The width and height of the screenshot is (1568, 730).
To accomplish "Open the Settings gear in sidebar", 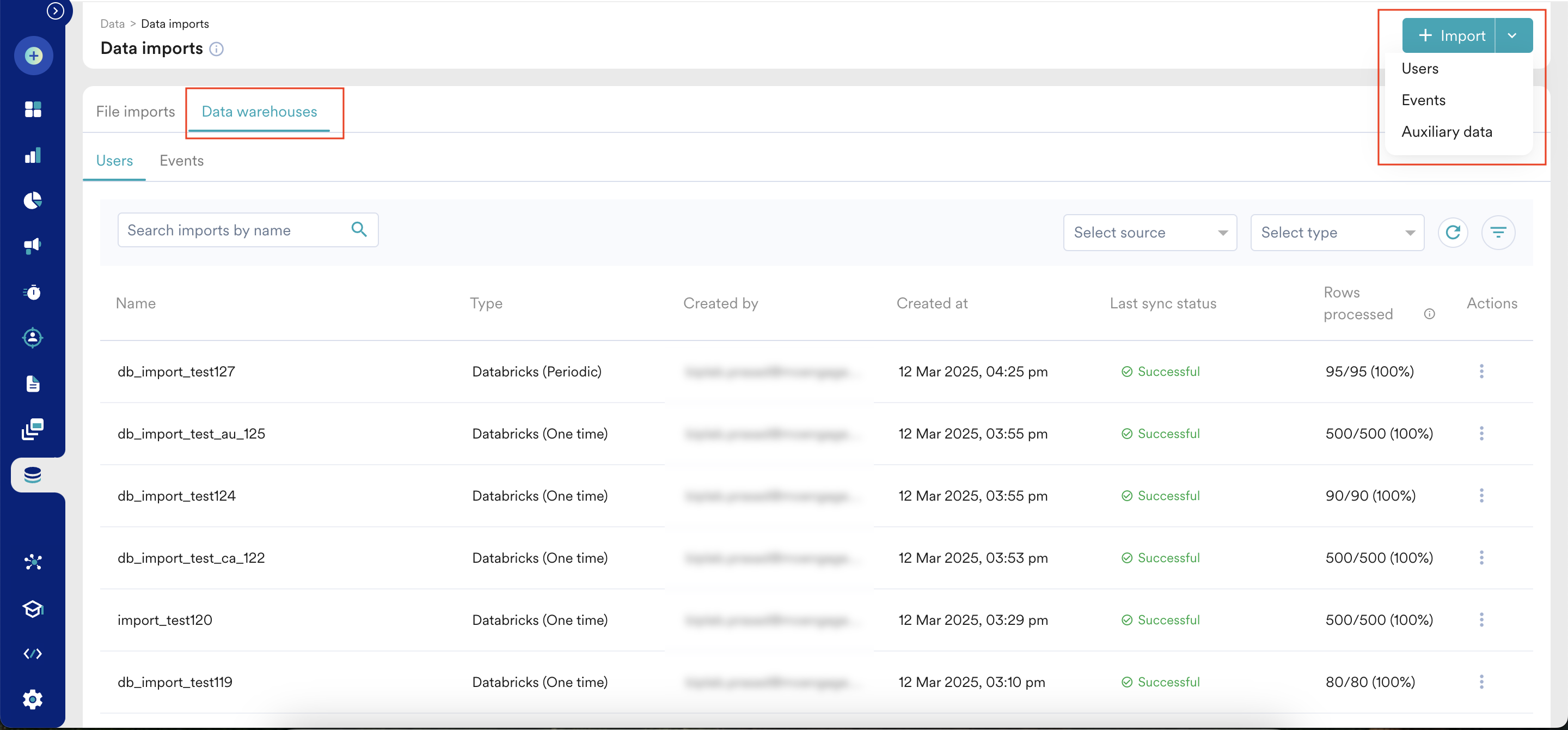I will [x=33, y=699].
